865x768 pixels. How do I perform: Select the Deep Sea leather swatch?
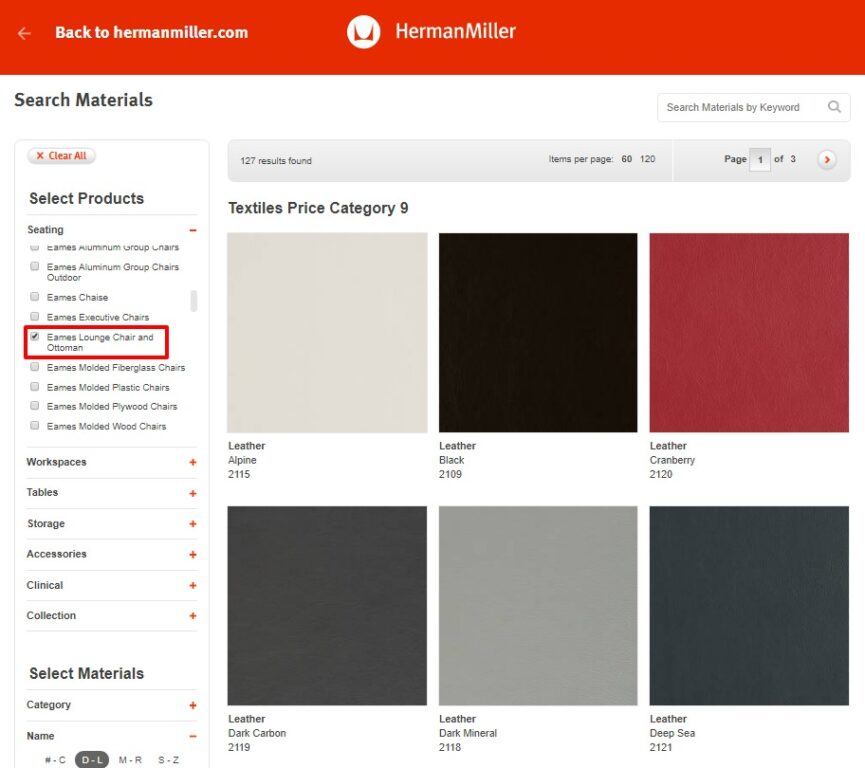tap(749, 606)
